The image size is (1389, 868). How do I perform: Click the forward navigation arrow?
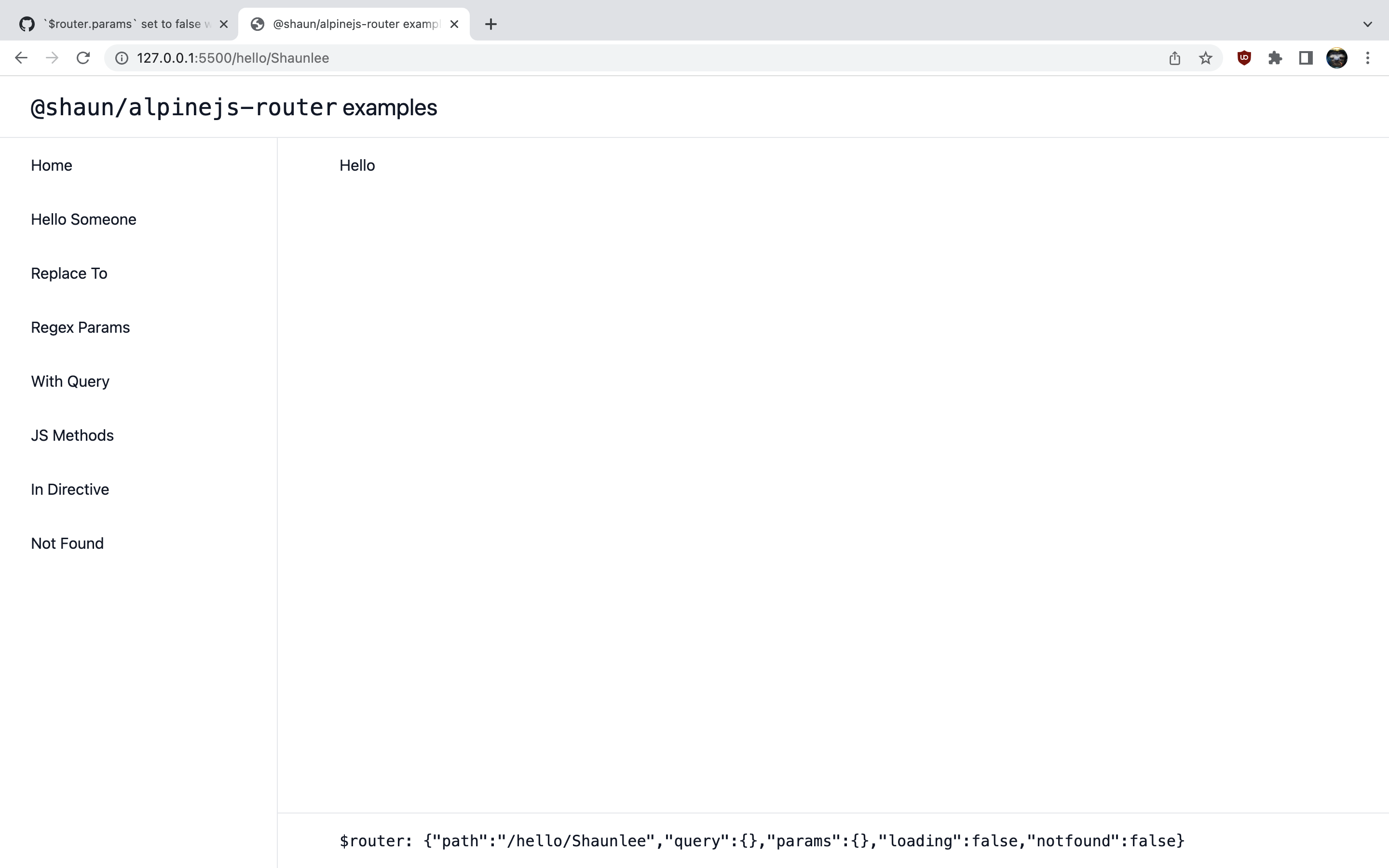tap(52, 57)
